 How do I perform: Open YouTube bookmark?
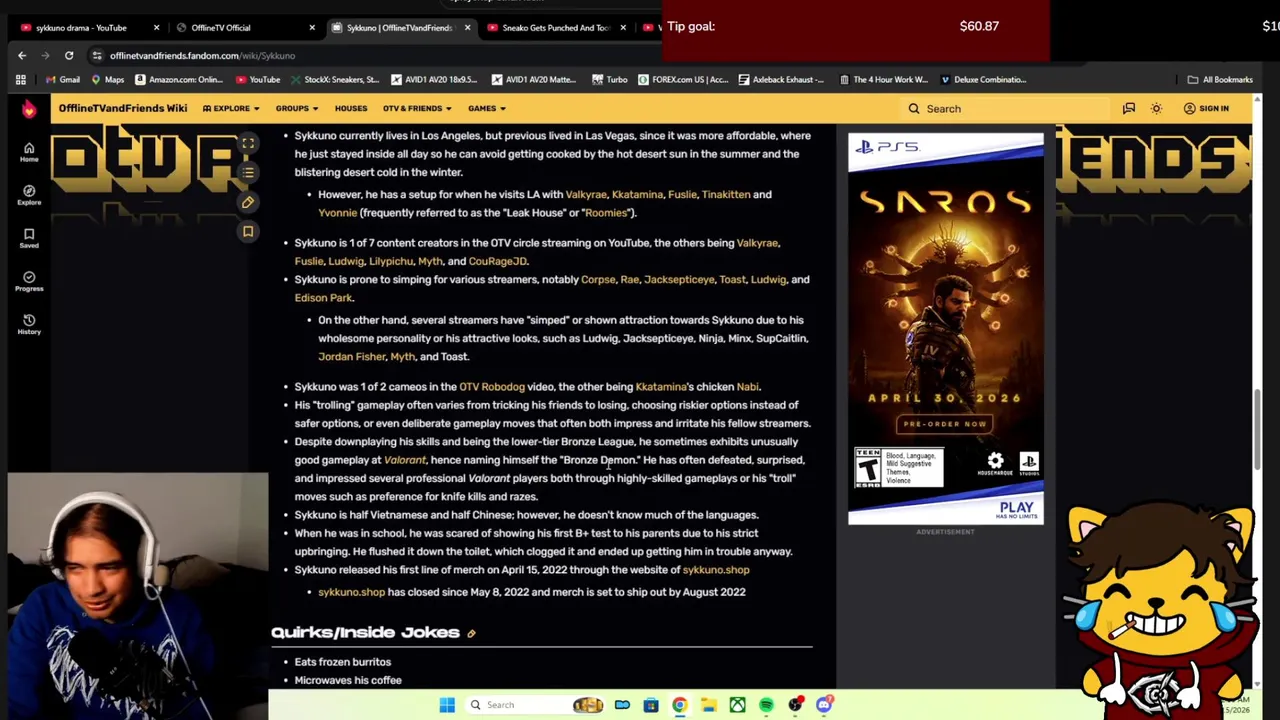click(x=258, y=80)
